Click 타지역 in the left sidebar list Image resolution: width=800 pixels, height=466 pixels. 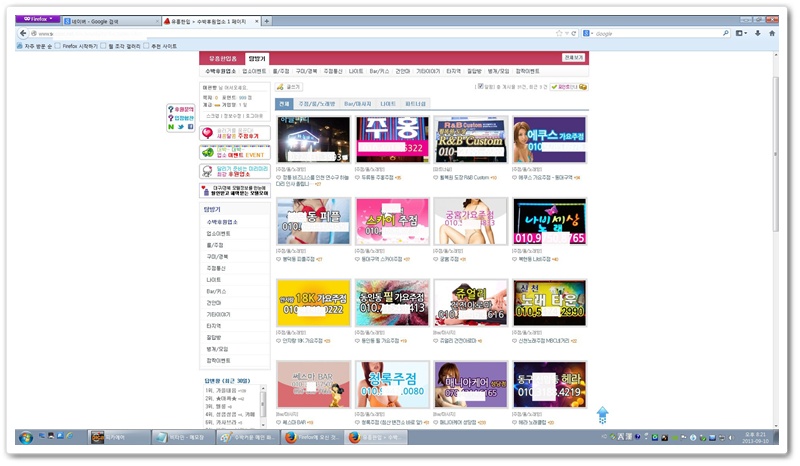214,326
